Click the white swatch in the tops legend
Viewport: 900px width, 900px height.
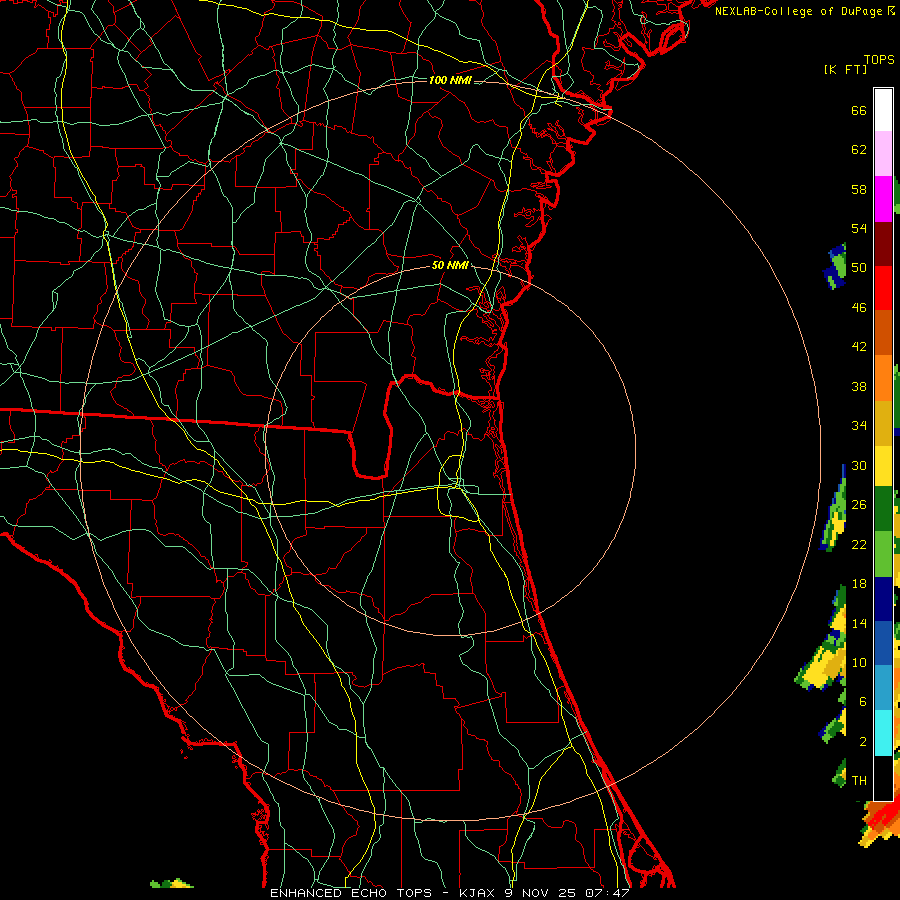tap(883, 110)
